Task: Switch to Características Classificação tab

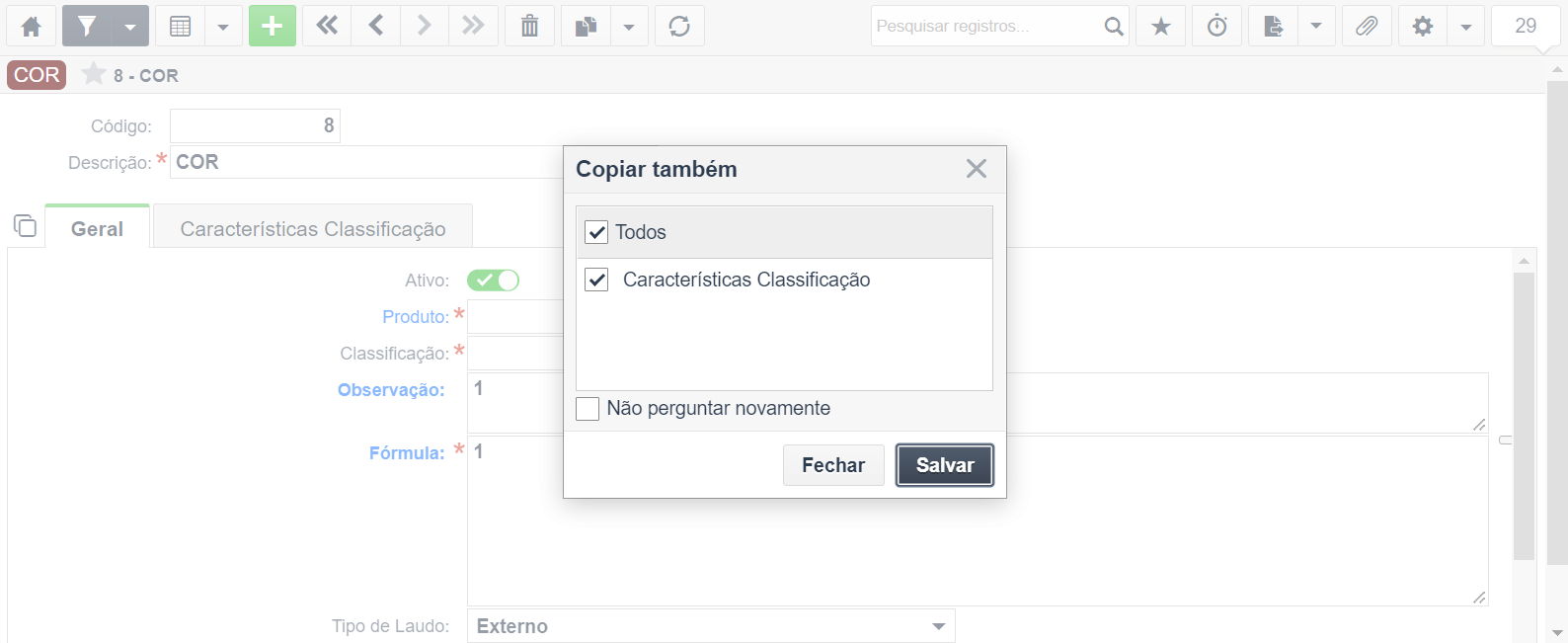Action: coord(313,229)
